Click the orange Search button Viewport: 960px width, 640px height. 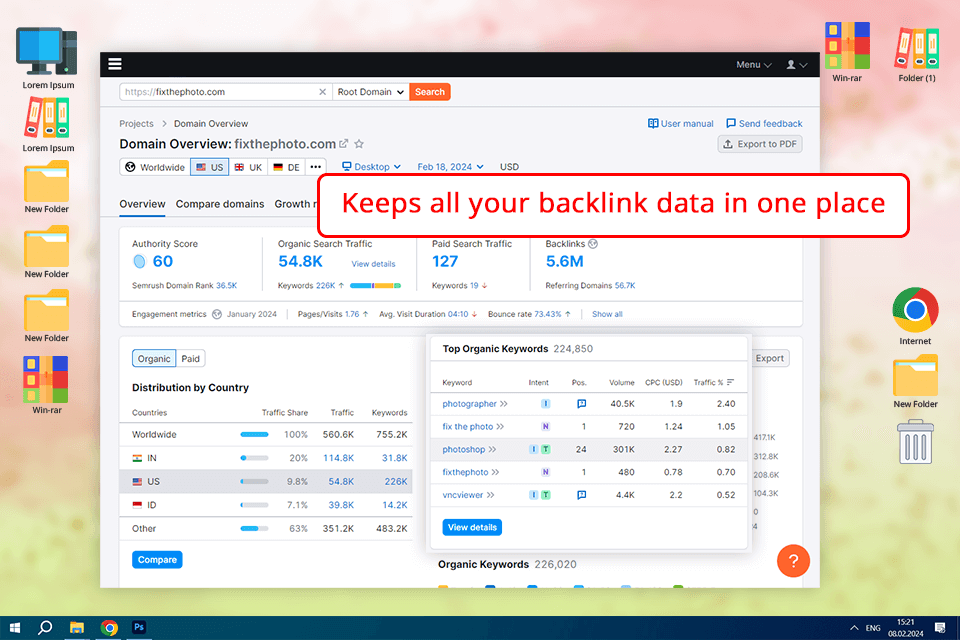pyautogui.click(x=430, y=92)
